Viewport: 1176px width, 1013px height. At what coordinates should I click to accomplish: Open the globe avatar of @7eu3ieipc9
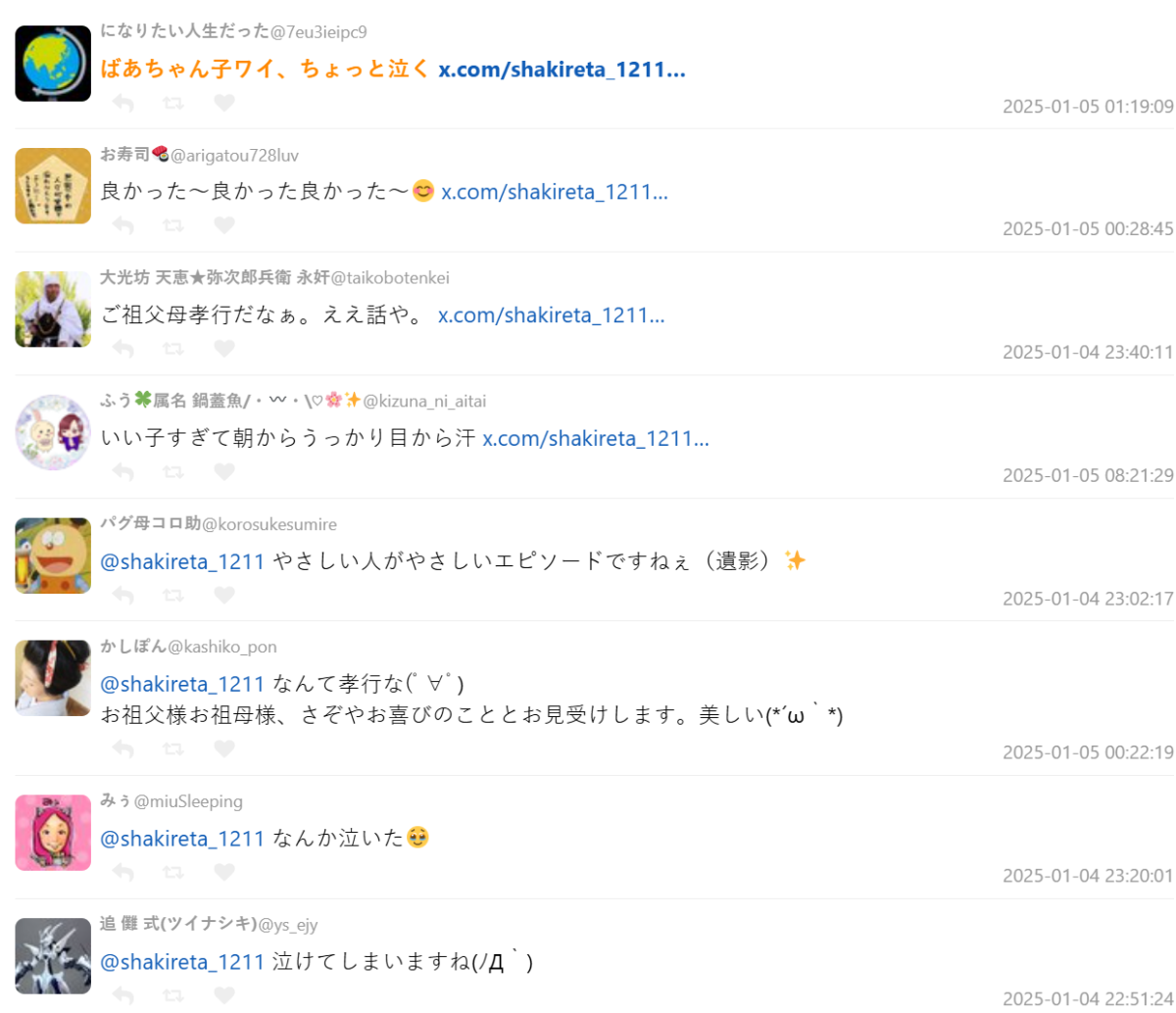pyautogui.click(x=53, y=63)
